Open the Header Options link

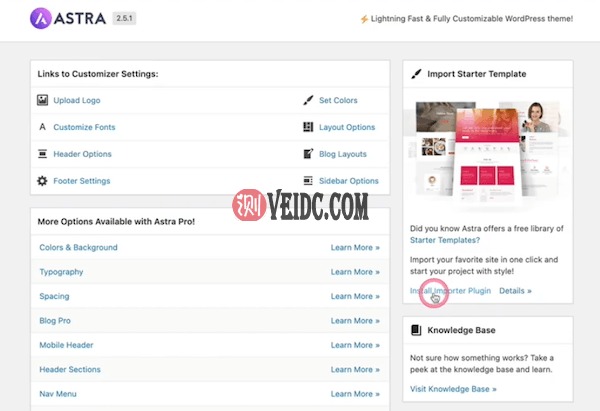click(x=82, y=154)
